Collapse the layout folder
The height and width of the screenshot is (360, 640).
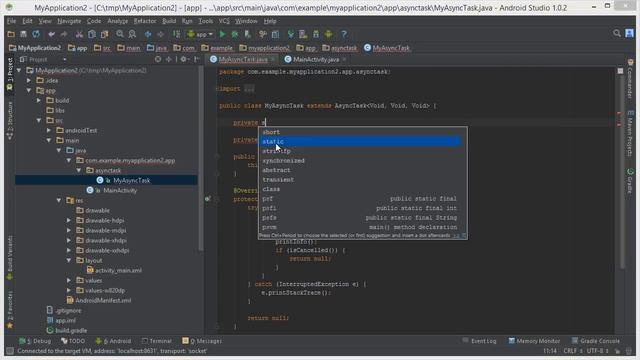(69, 260)
